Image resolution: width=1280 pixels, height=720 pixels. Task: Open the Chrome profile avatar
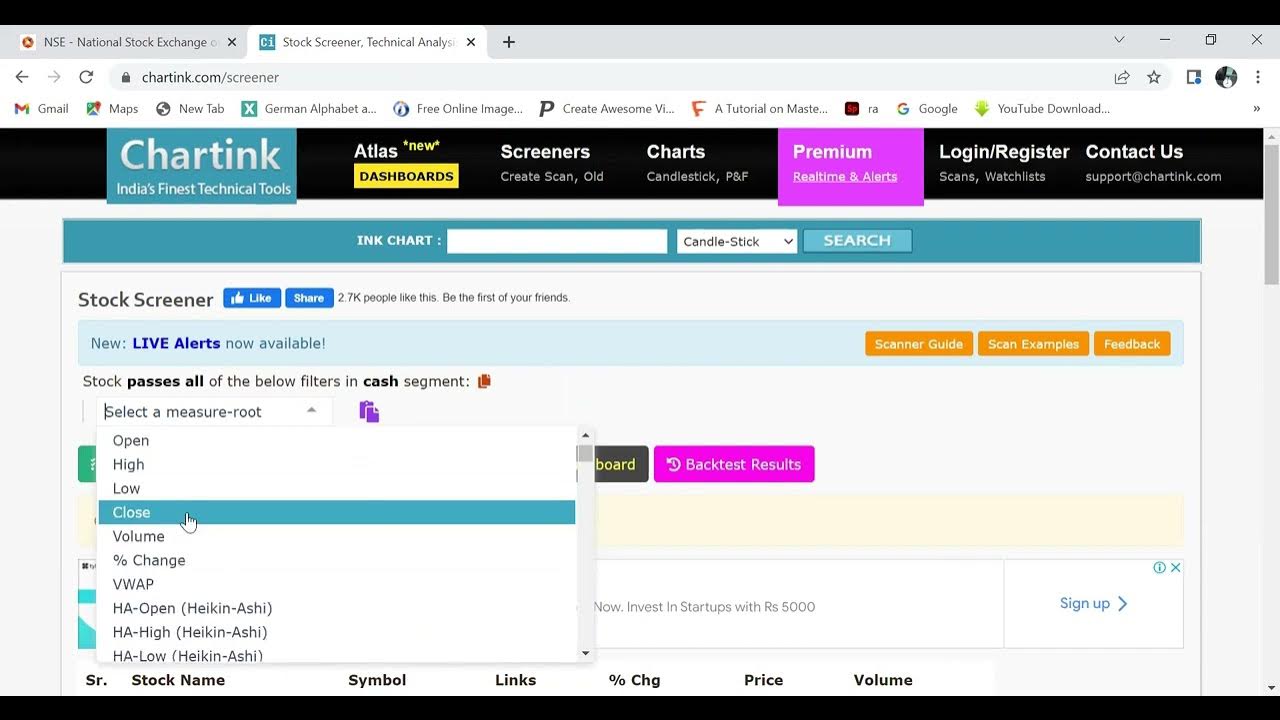1226,77
